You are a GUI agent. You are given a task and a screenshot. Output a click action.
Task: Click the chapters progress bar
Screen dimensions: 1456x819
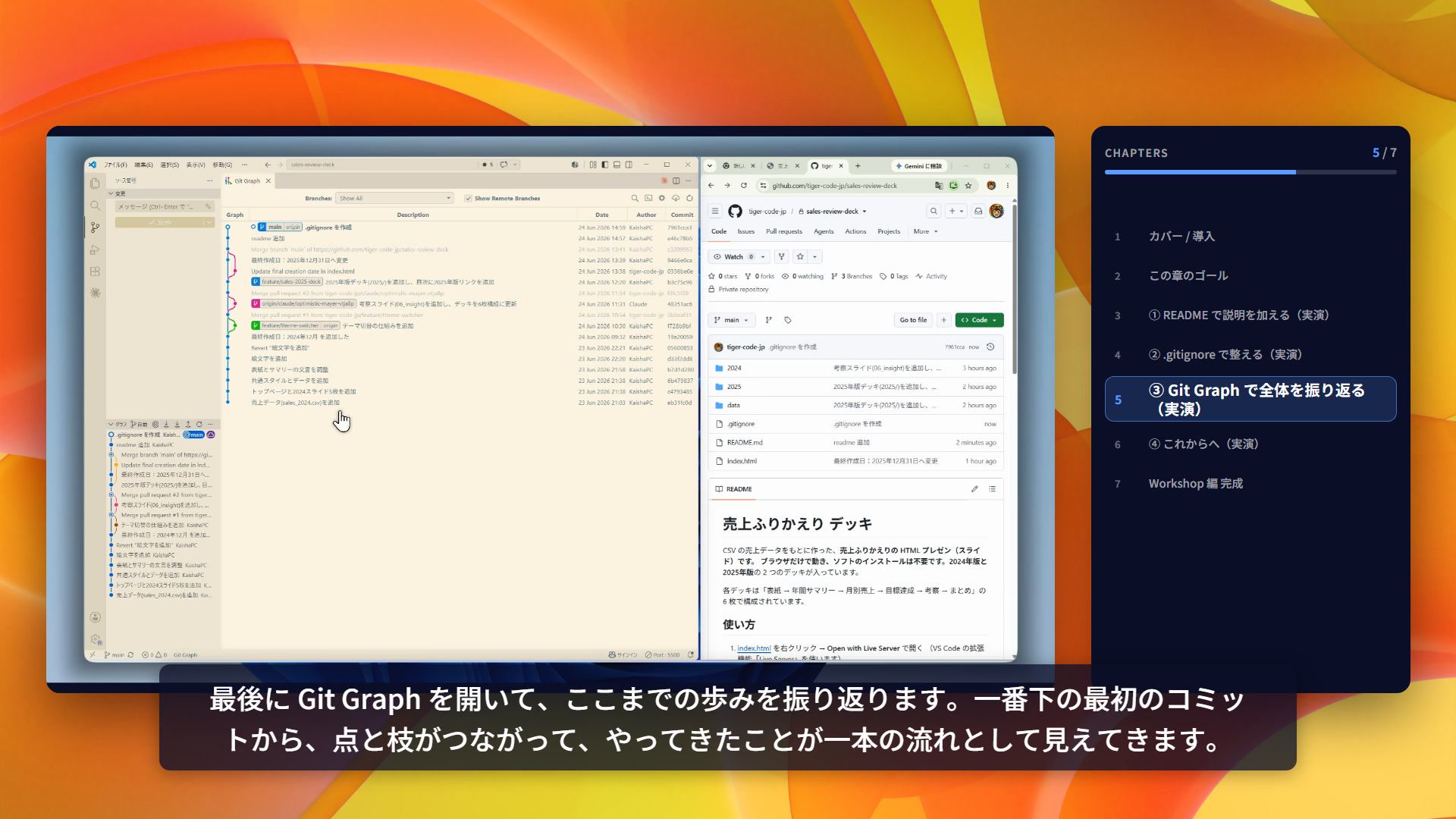click(x=1250, y=172)
